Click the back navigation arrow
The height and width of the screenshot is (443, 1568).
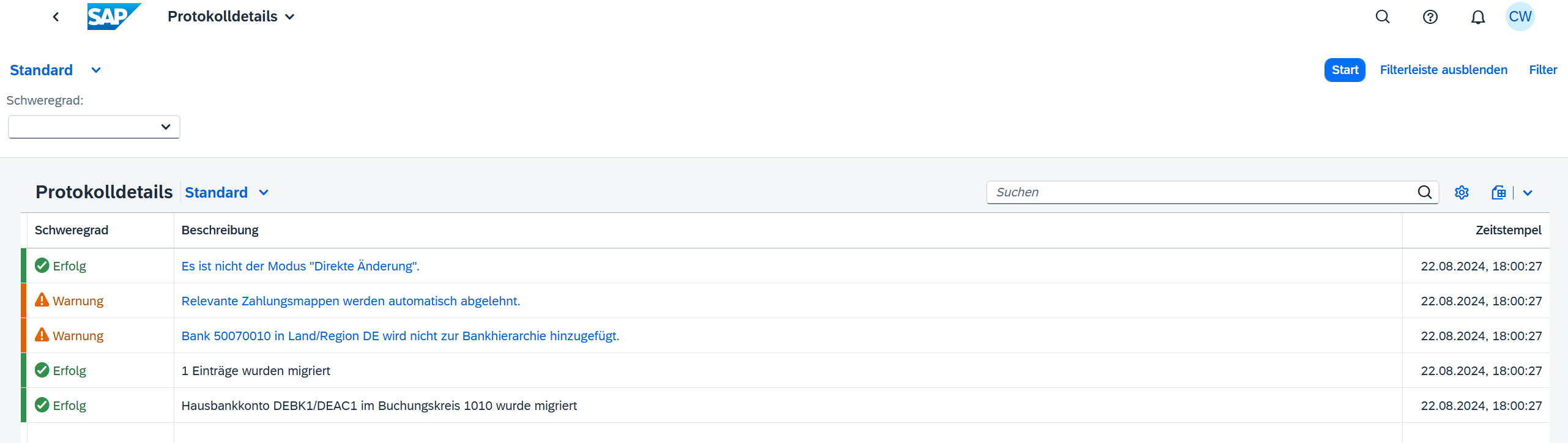[x=56, y=17]
